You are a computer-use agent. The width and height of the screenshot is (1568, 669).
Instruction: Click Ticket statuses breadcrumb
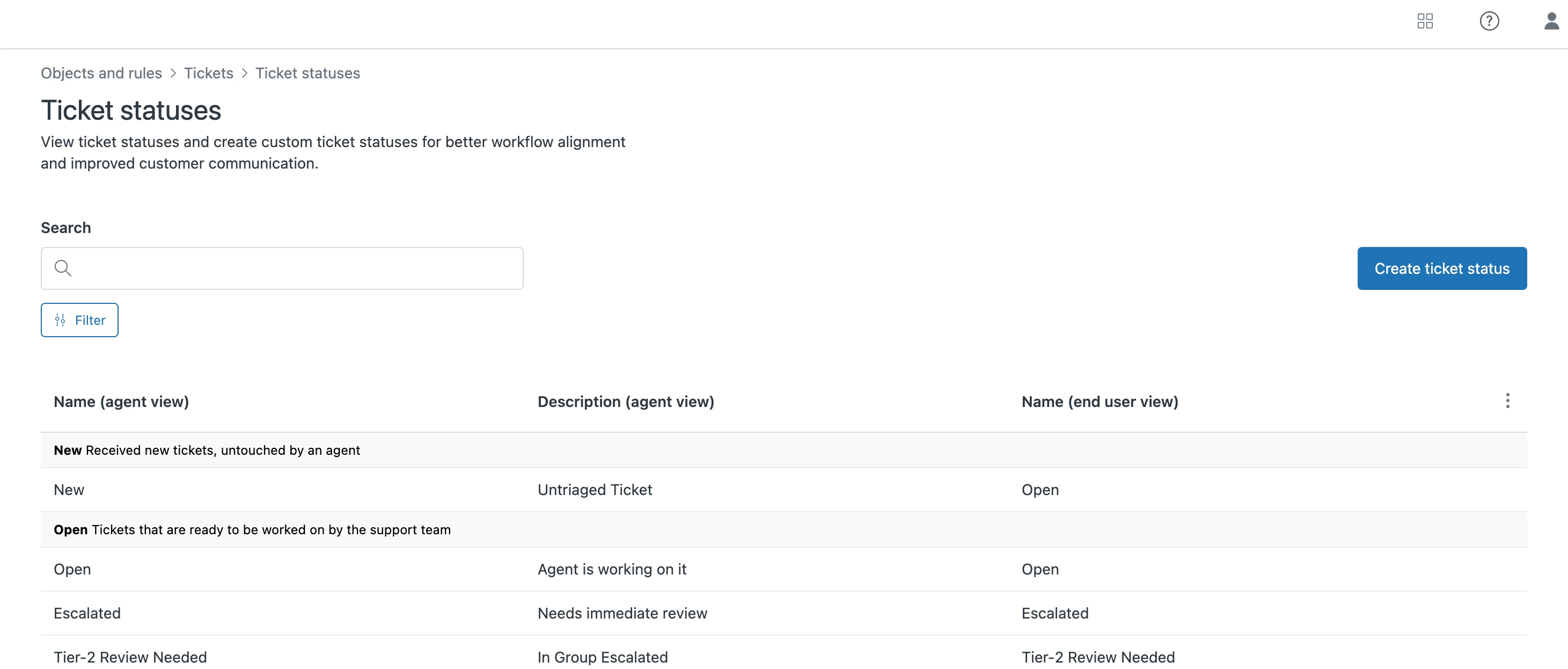point(307,73)
